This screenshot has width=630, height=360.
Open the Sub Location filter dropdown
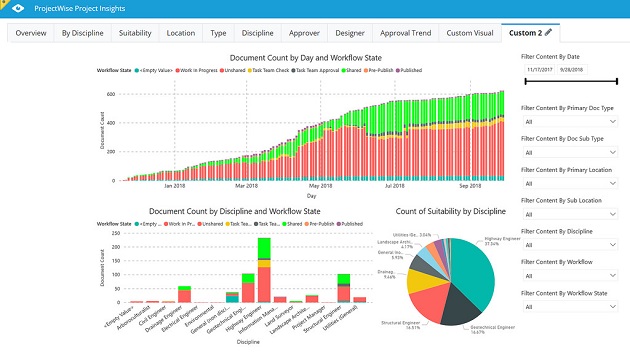pos(570,214)
